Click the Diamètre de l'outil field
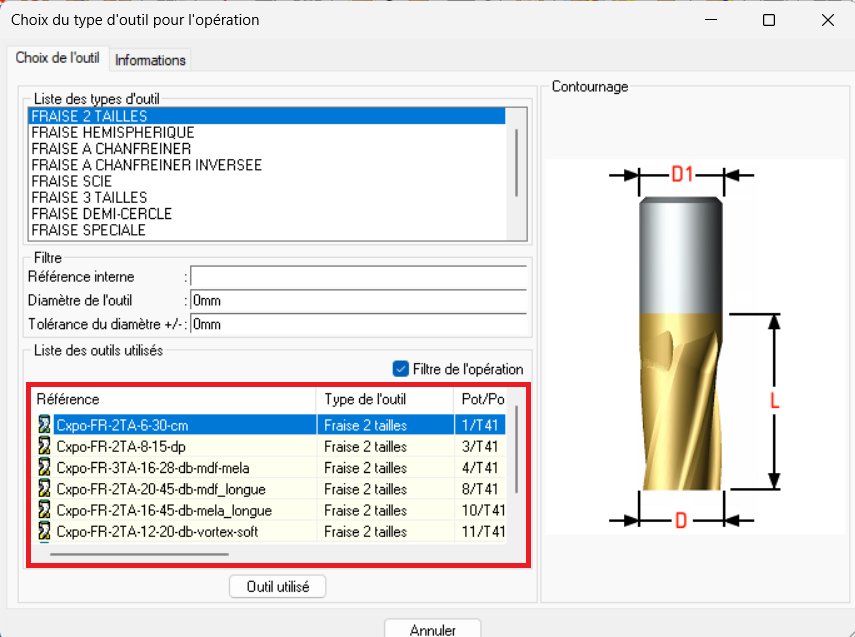 point(358,300)
